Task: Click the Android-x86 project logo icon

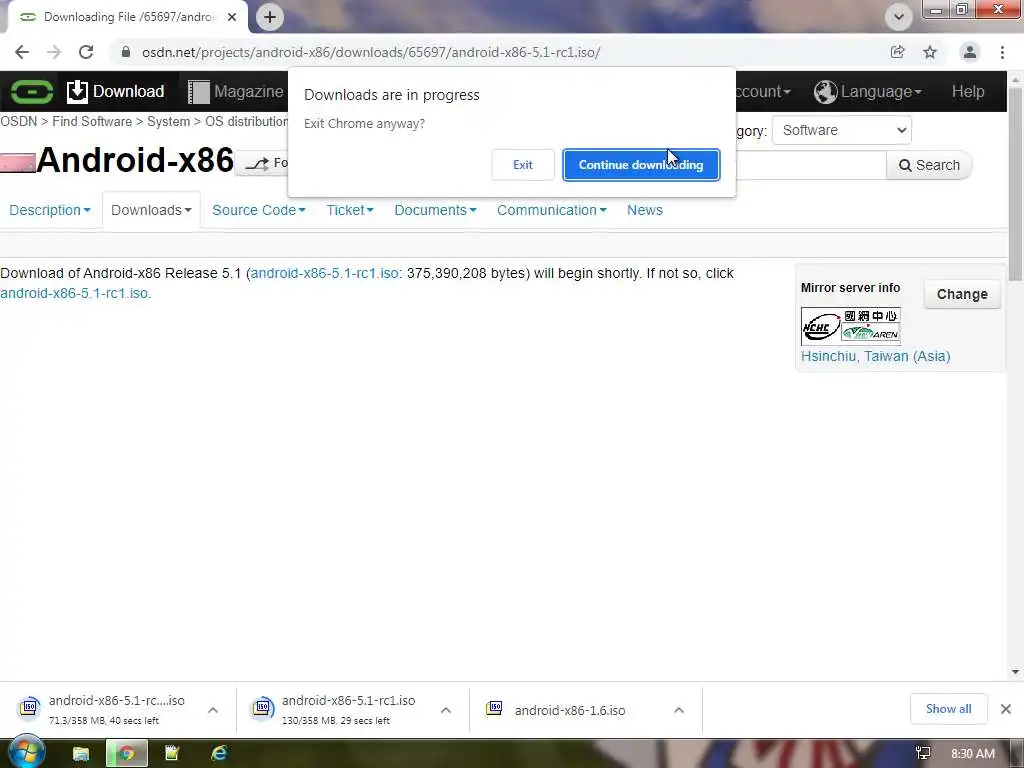Action: point(18,163)
